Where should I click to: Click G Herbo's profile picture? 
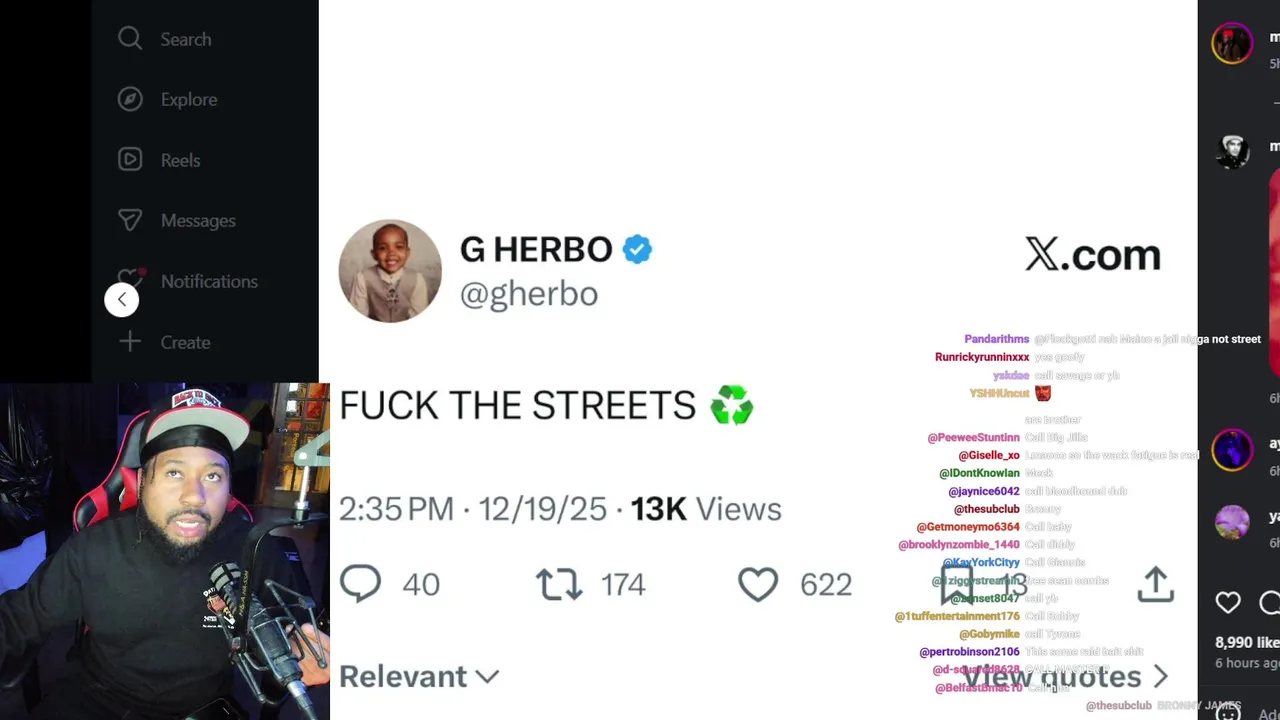click(x=390, y=271)
